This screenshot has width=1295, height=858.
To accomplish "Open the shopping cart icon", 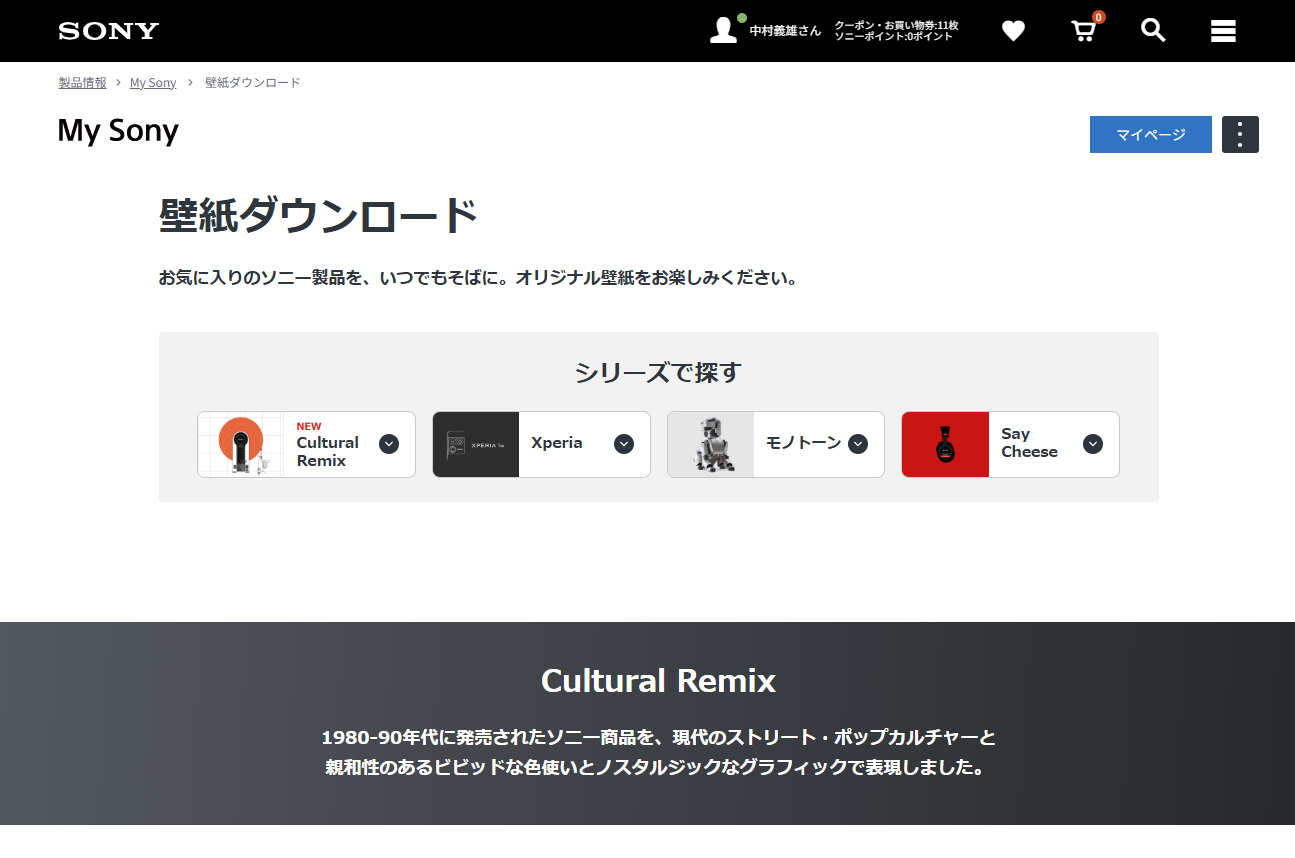I will tap(1084, 31).
